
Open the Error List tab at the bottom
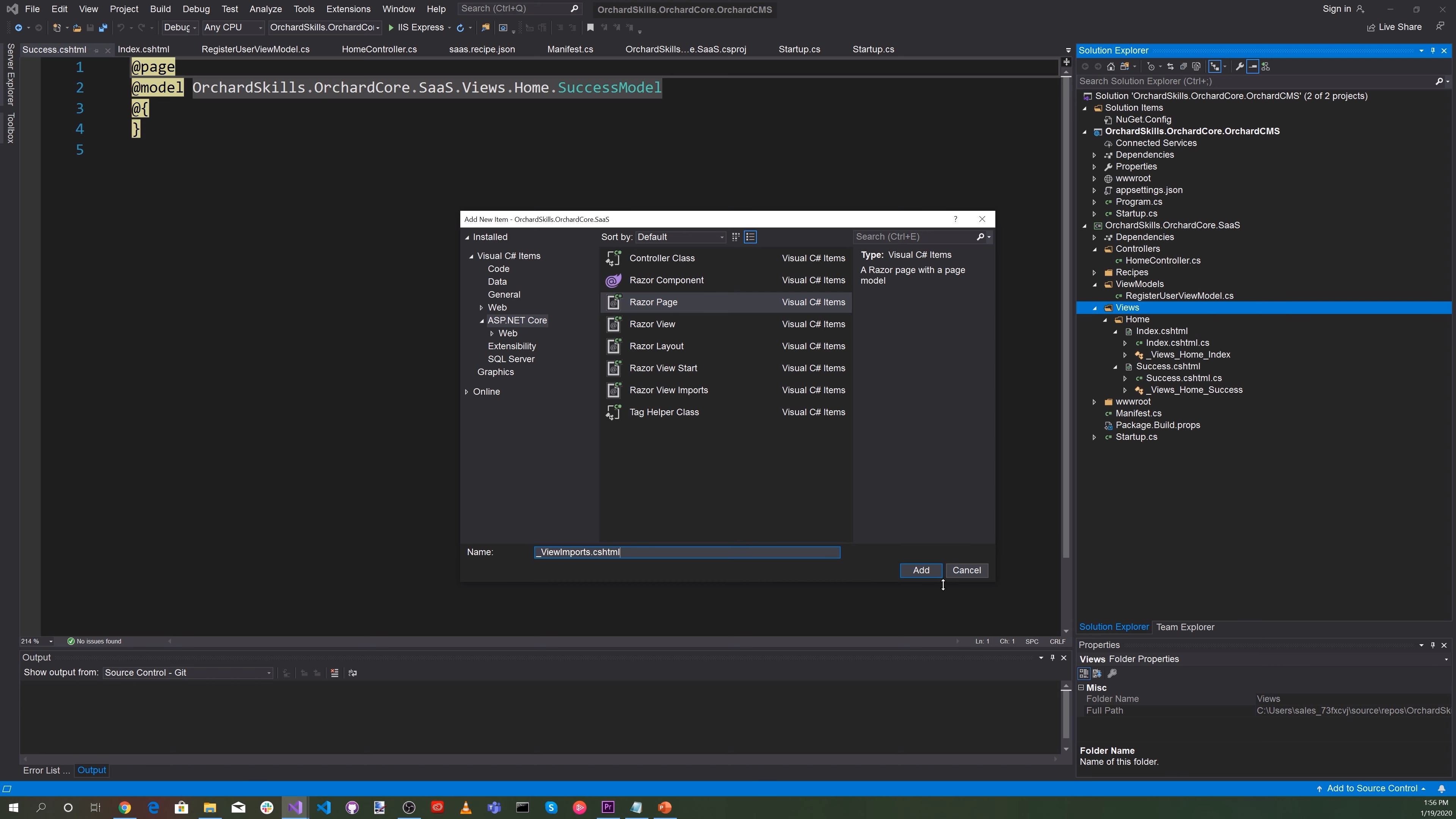(x=46, y=771)
